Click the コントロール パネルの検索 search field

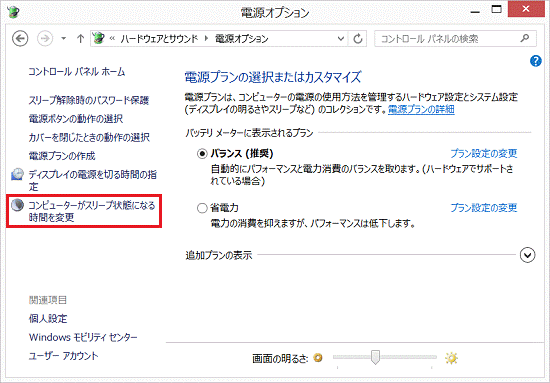point(455,38)
